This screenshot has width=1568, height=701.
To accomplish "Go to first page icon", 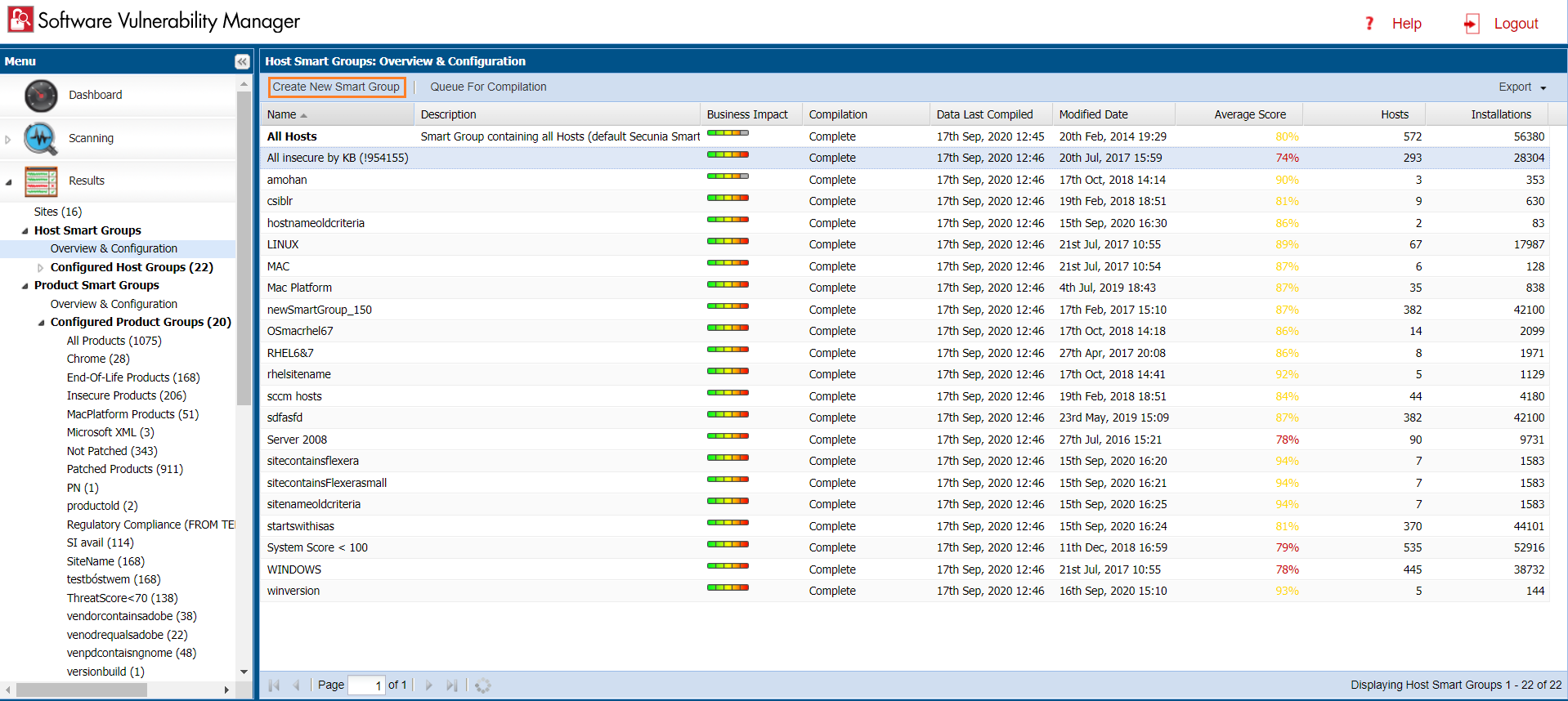I will pos(274,685).
